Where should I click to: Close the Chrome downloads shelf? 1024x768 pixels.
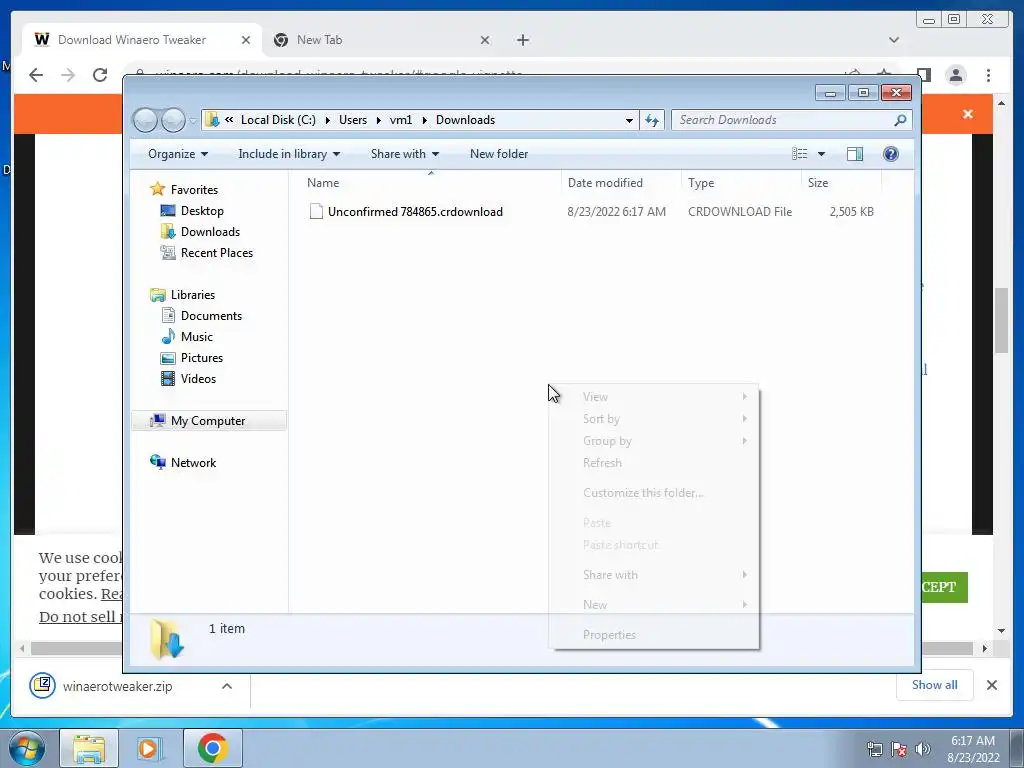tap(991, 685)
